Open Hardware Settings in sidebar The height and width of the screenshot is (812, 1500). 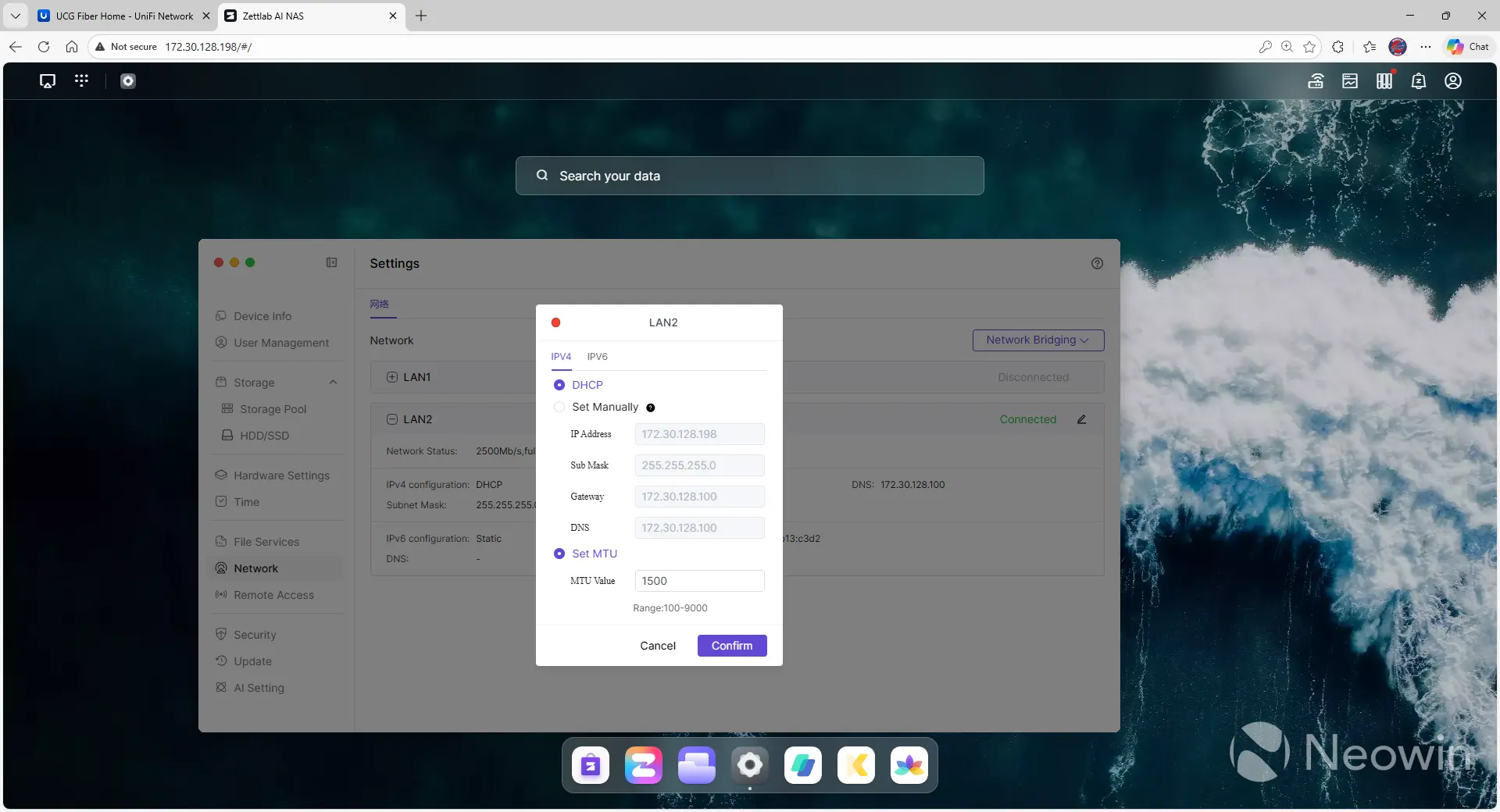(x=281, y=475)
